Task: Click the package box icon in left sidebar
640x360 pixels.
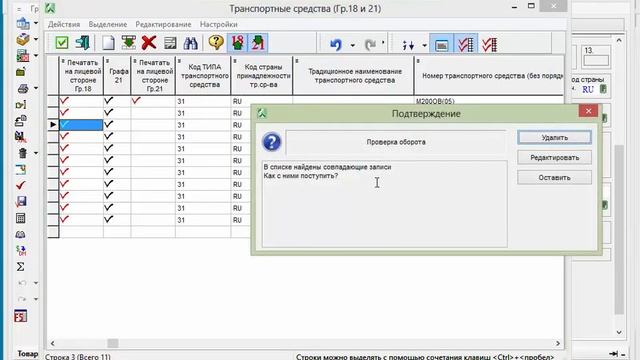Action: coord(23,40)
